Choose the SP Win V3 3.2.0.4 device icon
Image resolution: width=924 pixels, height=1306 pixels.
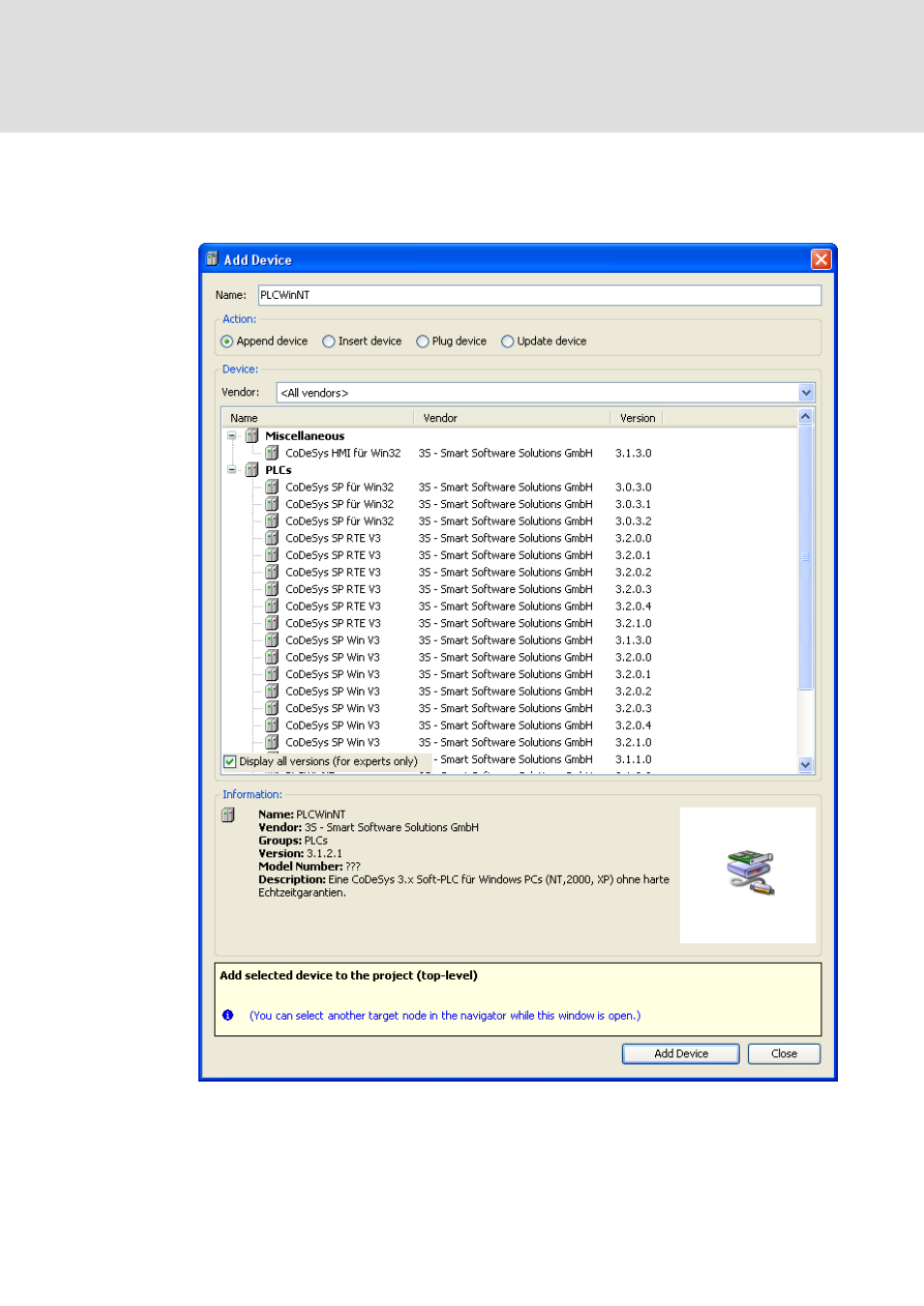[x=272, y=726]
